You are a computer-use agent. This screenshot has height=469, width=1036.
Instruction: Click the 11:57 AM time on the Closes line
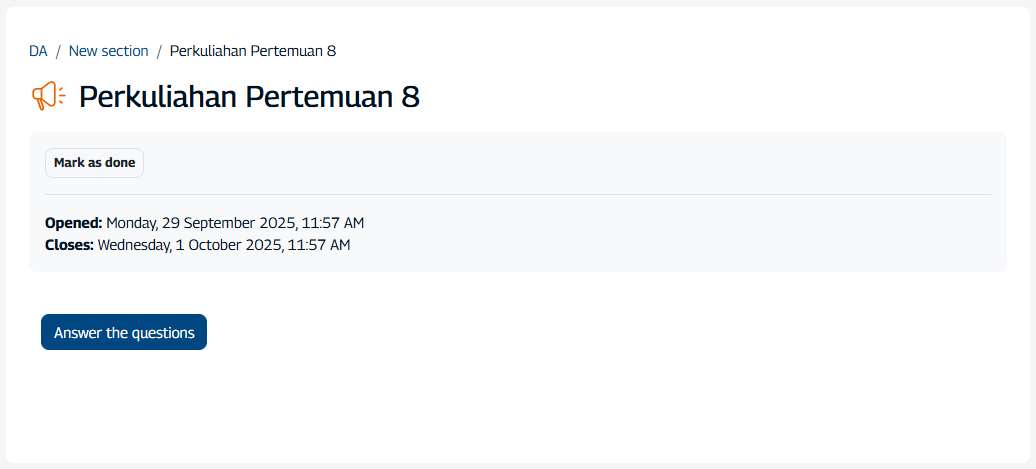(x=318, y=244)
